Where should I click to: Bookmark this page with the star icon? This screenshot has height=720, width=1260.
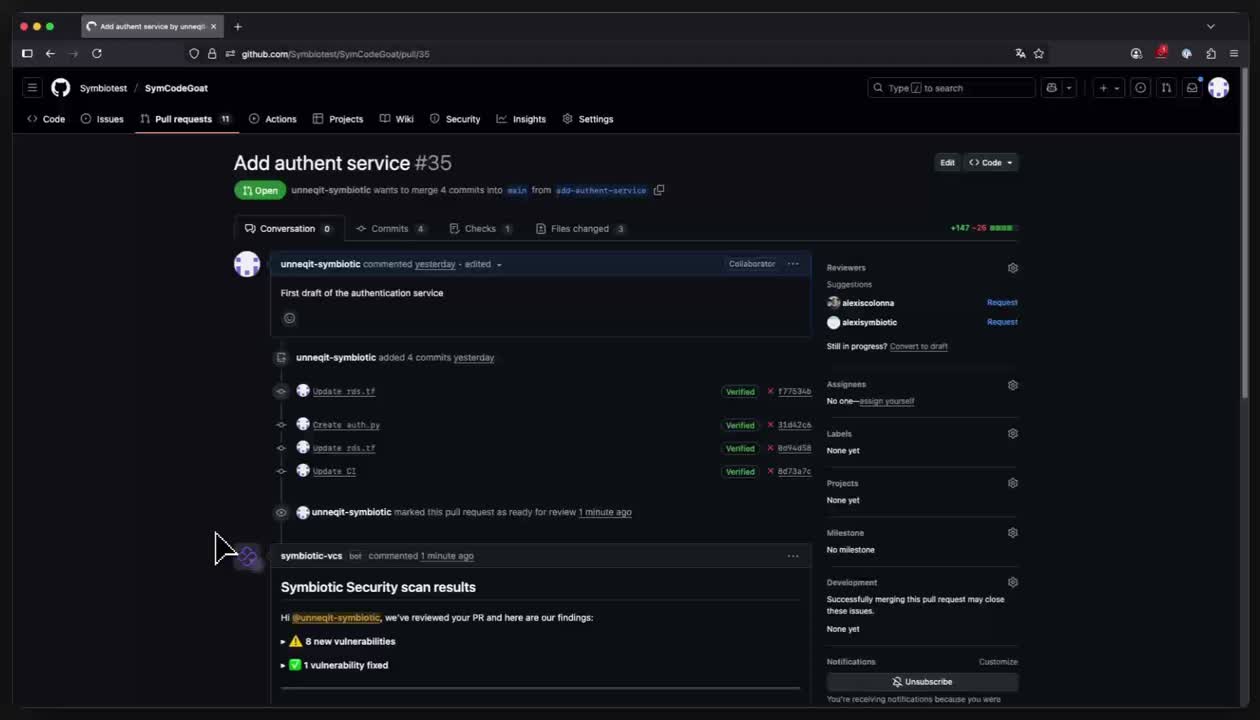pos(1039,54)
